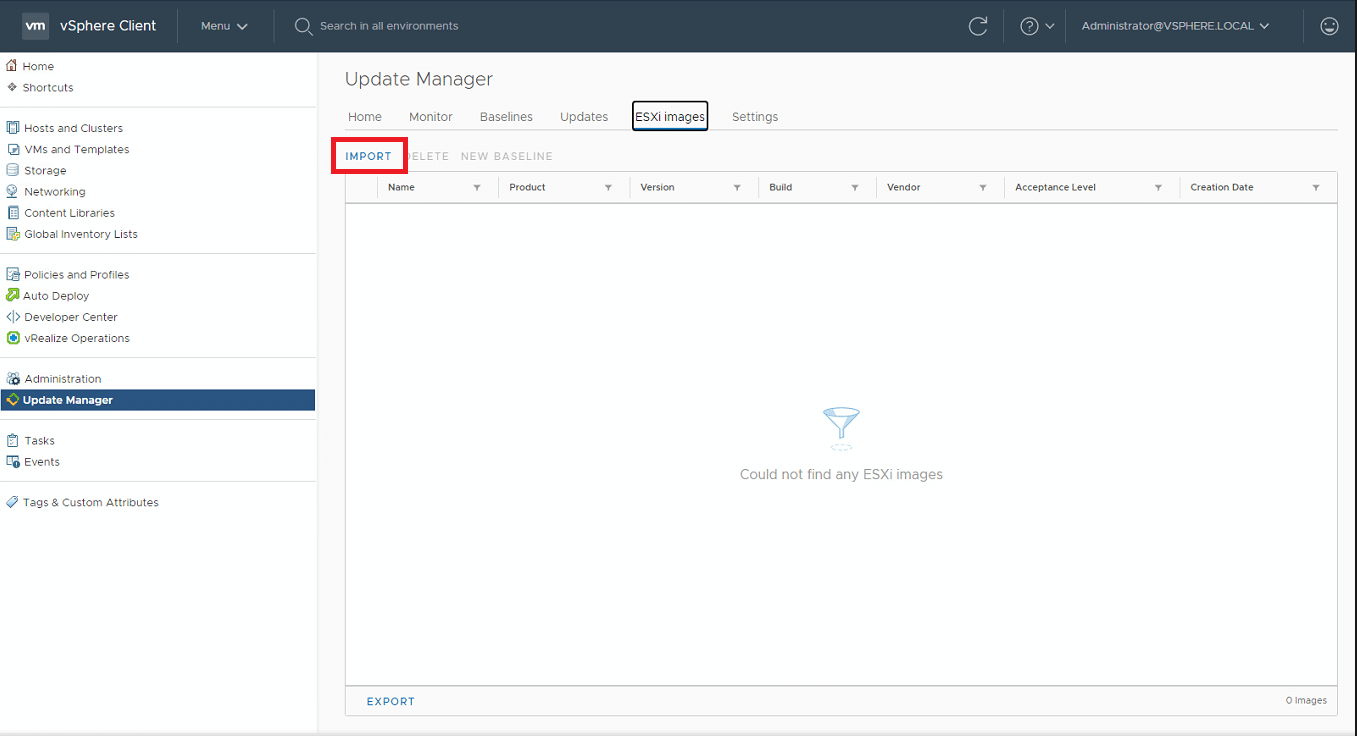This screenshot has width=1357, height=736.
Task: Click the search magnifier icon
Action: pyautogui.click(x=303, y=26)
